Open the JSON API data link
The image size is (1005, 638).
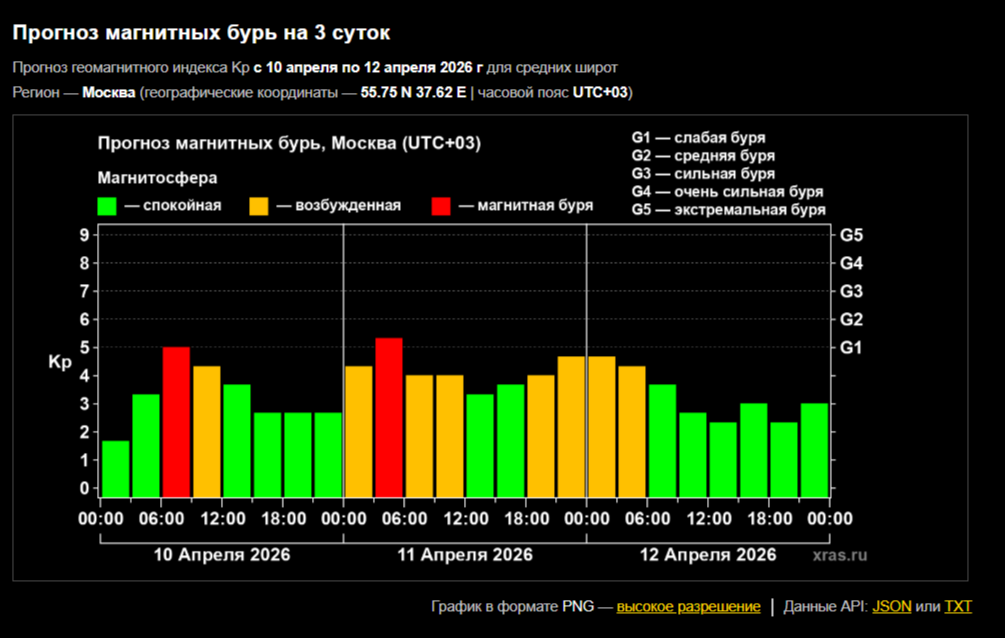[892, 607]
